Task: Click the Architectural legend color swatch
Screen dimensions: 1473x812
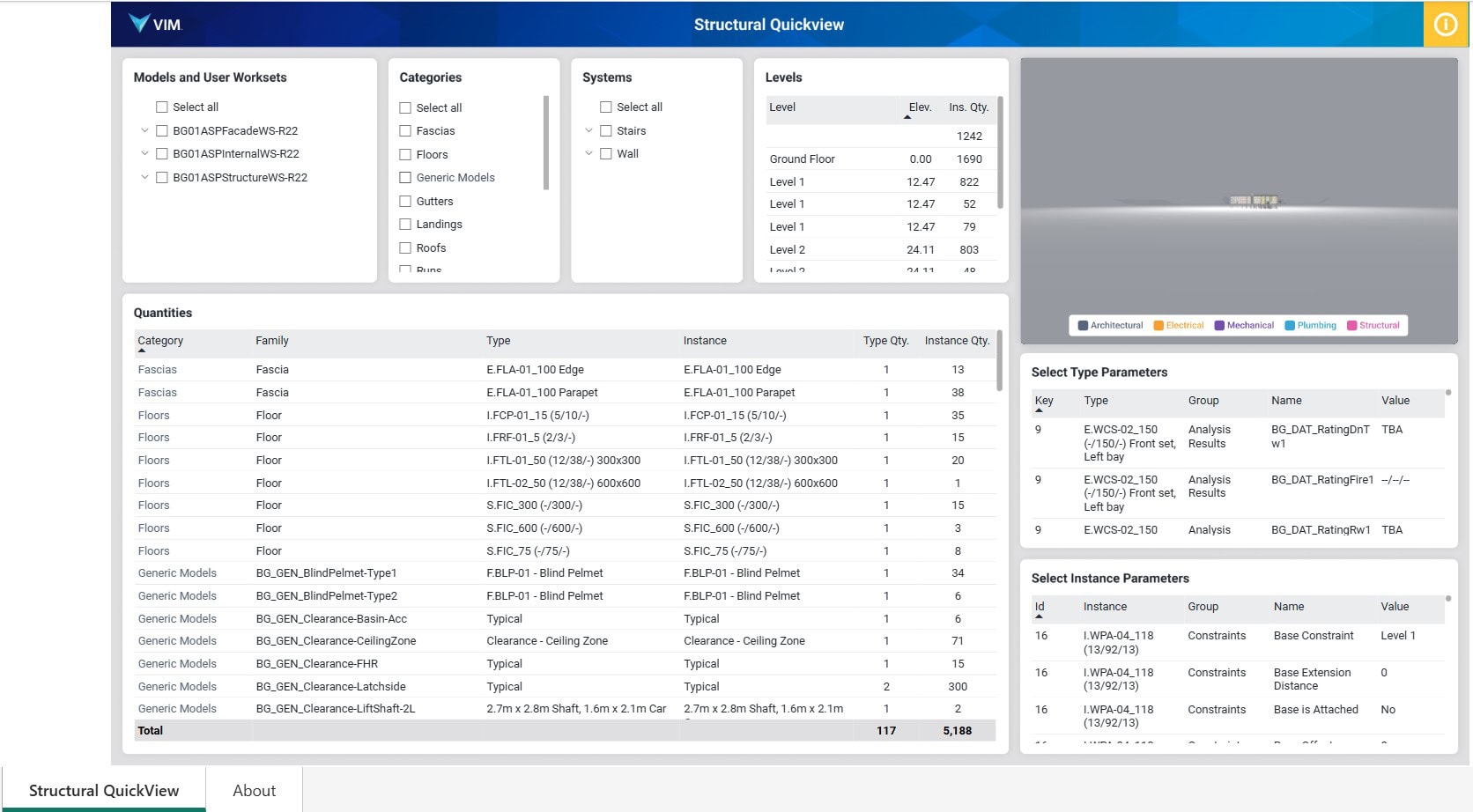Action: [x=1083, y=326]
